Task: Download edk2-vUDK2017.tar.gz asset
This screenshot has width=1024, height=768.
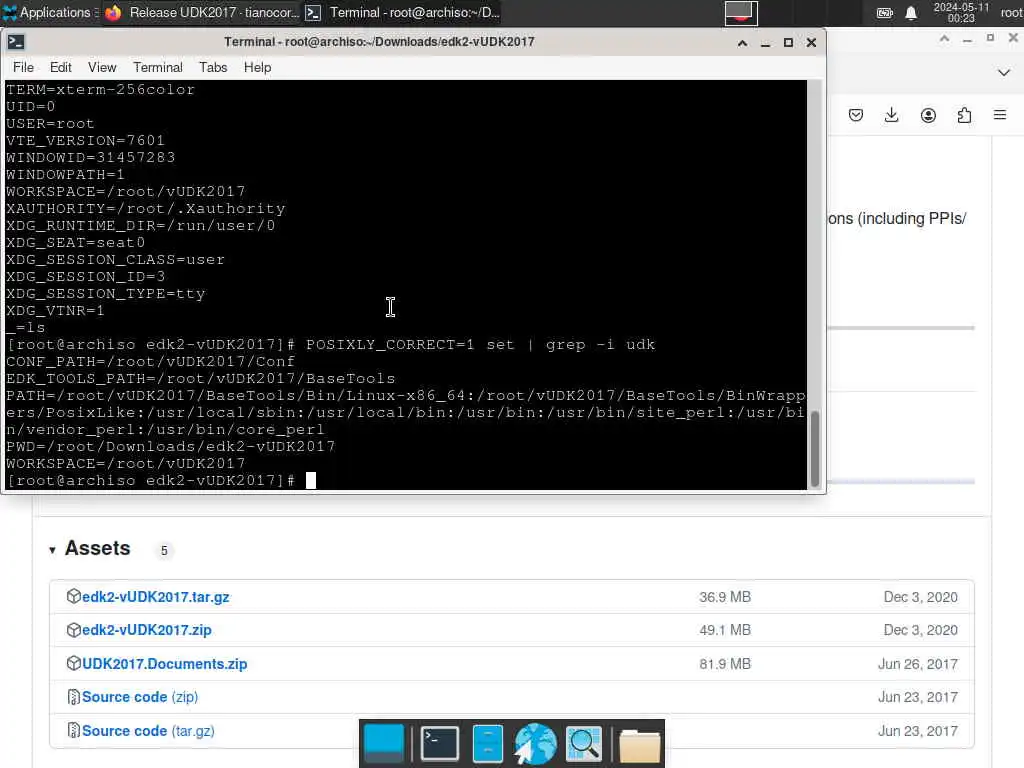Action: tap(155, 597)
